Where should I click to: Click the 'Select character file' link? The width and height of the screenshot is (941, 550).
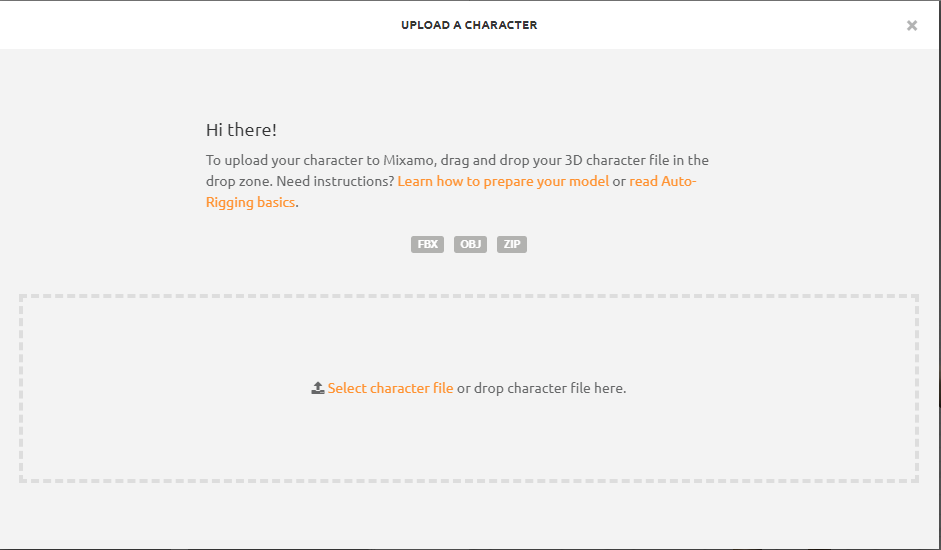390,388
